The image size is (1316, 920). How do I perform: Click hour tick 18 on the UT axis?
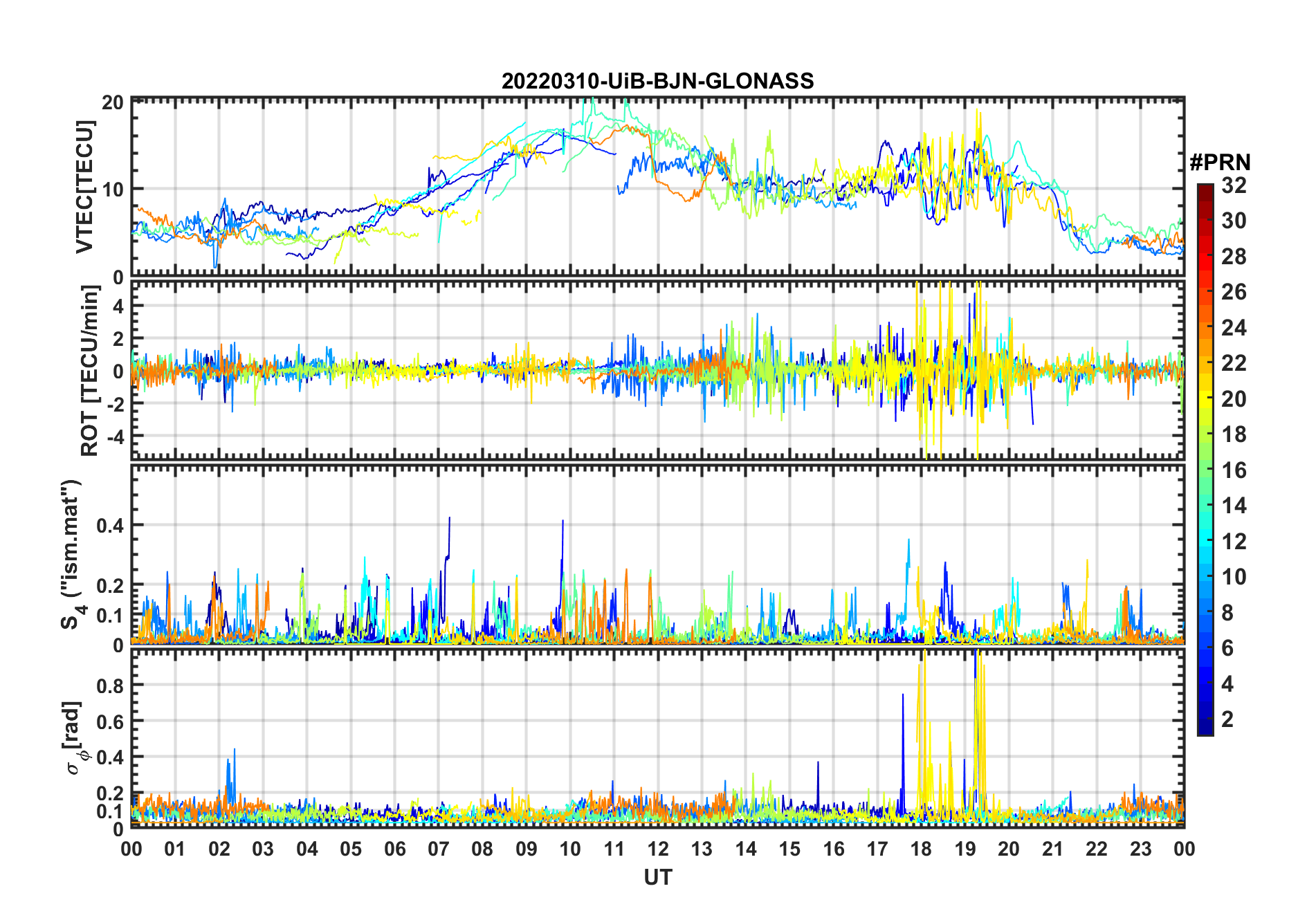pos(921,849)
